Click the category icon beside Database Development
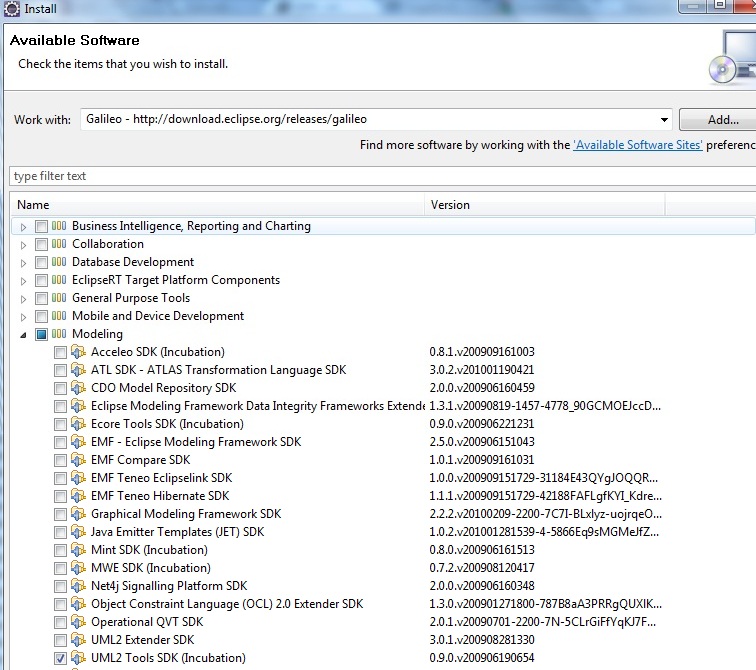Viewport: 756px width, 670px height. click(x=59, y=262)
